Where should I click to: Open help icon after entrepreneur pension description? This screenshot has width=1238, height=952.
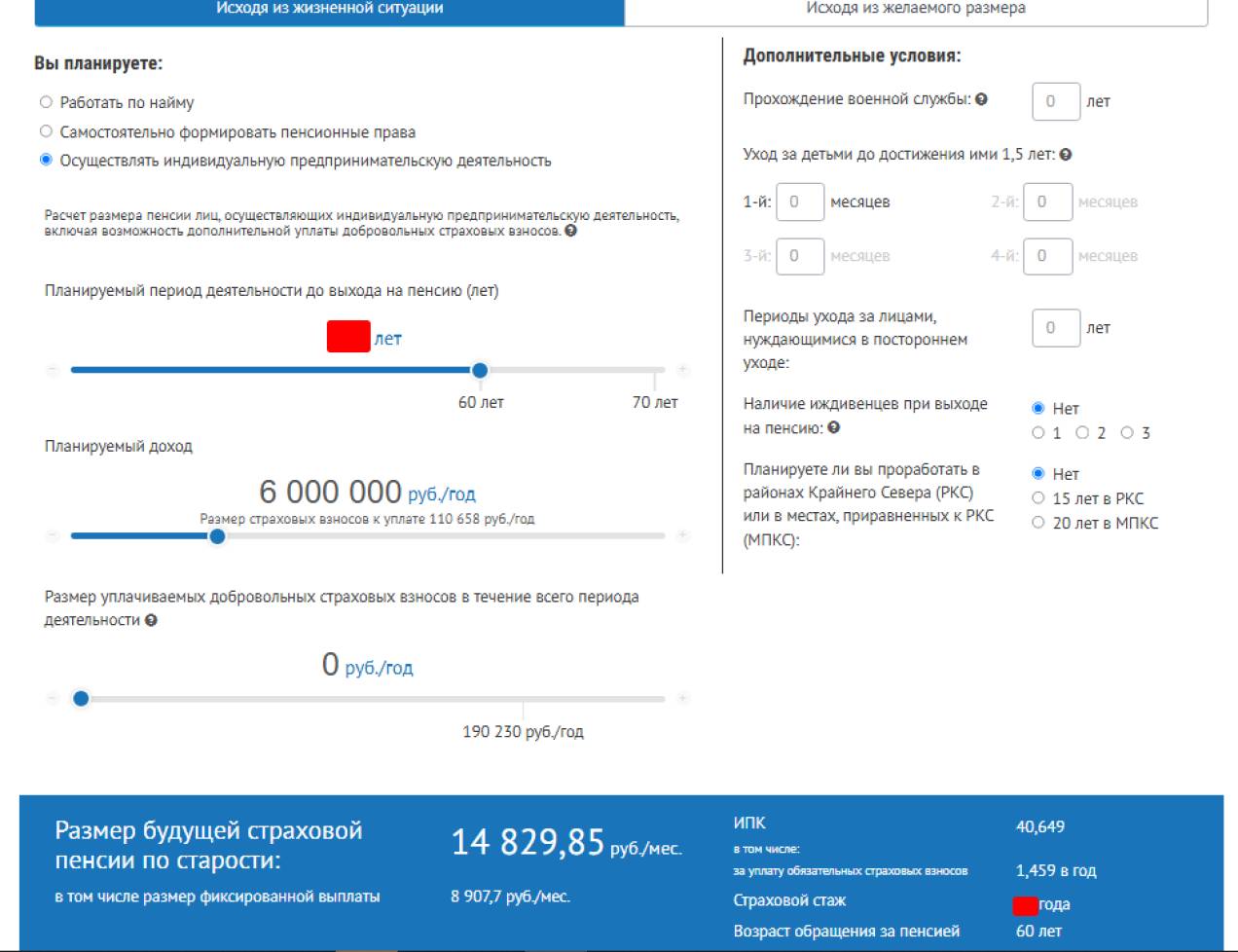click(x=570, y=231)
